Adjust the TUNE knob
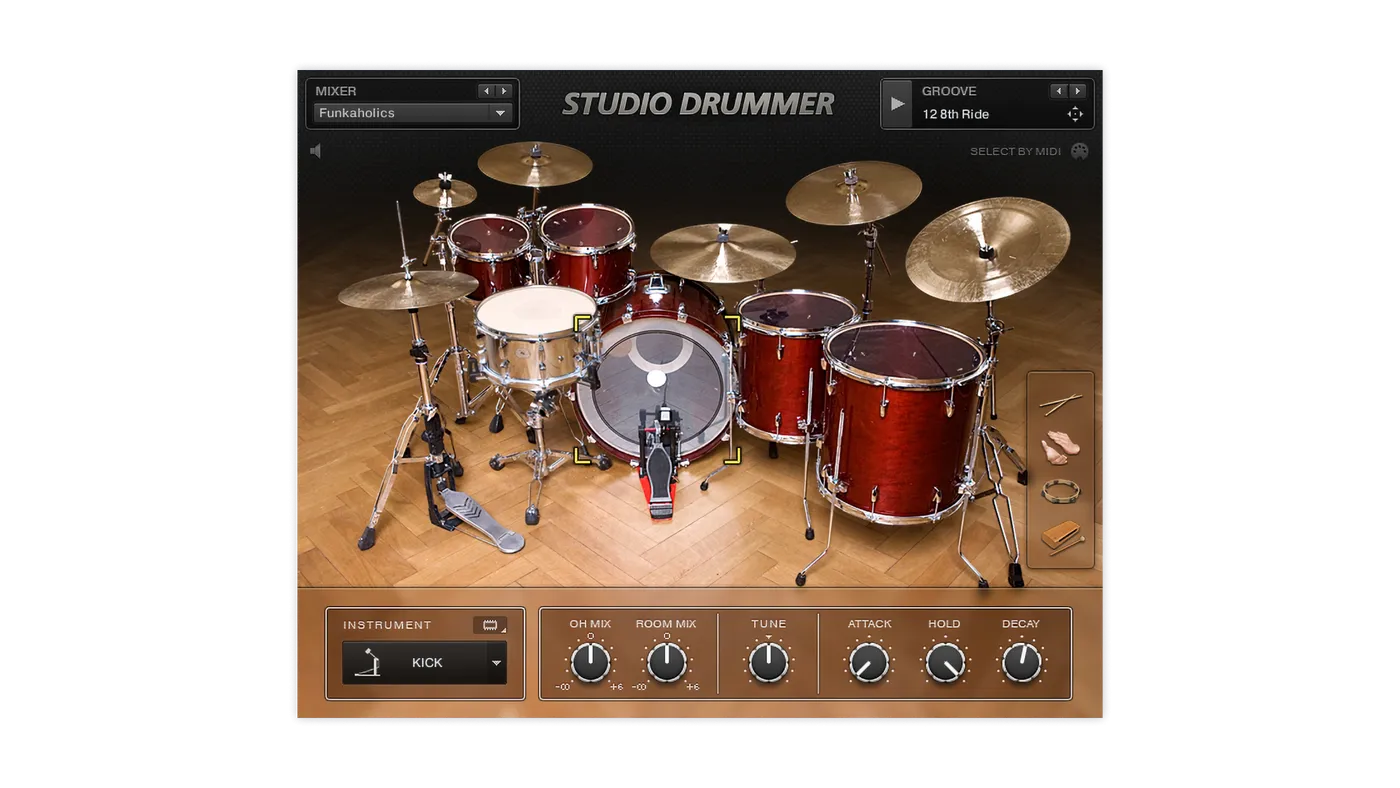Screen dimensions: 1400x788 tap(768, 662)
